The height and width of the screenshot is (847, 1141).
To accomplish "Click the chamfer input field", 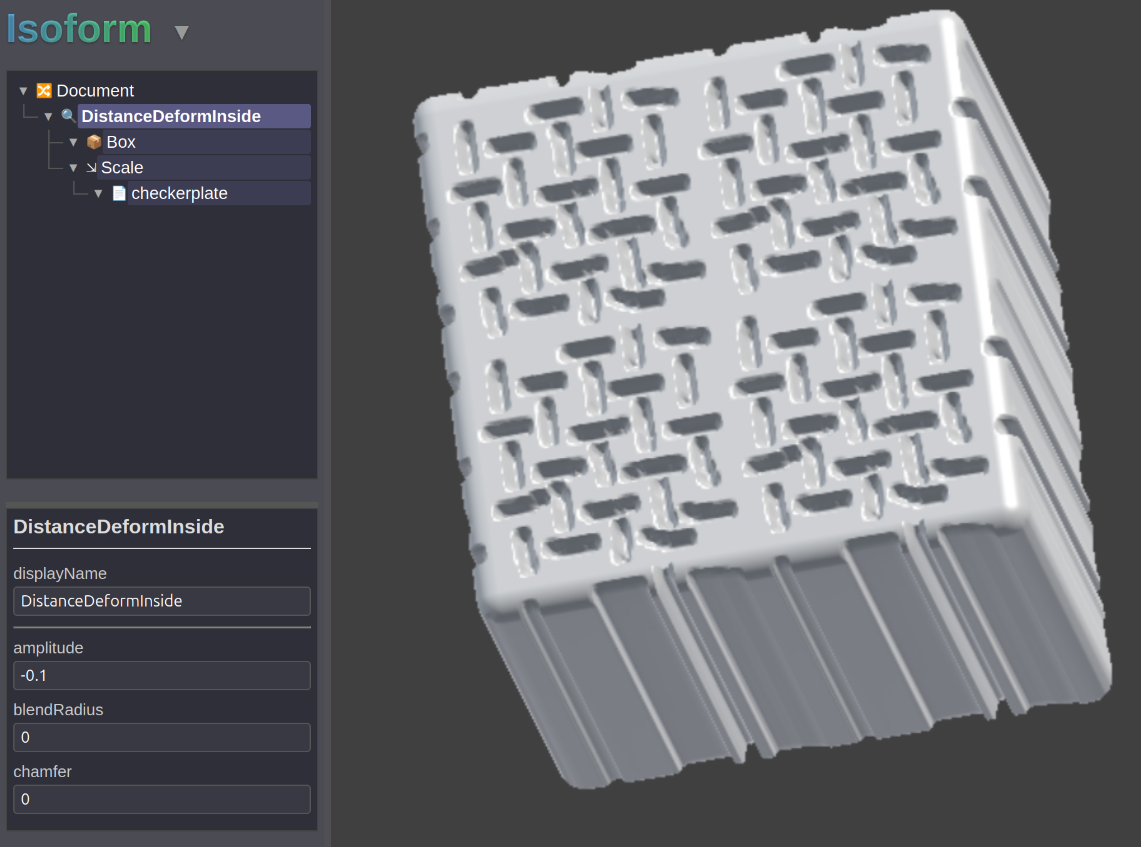I will (x=162, y=800).
